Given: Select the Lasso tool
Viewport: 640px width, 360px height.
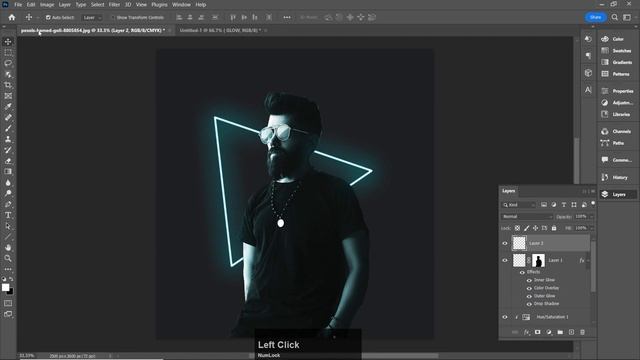Looking at the screenshot, I should (x=8, y=63).
